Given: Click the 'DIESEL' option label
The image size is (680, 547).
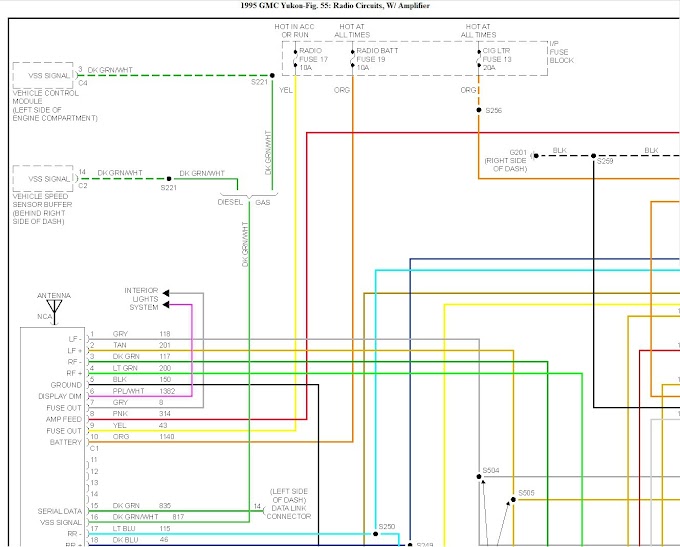Looking at the screenshot, I should click(x=230, y=202).
